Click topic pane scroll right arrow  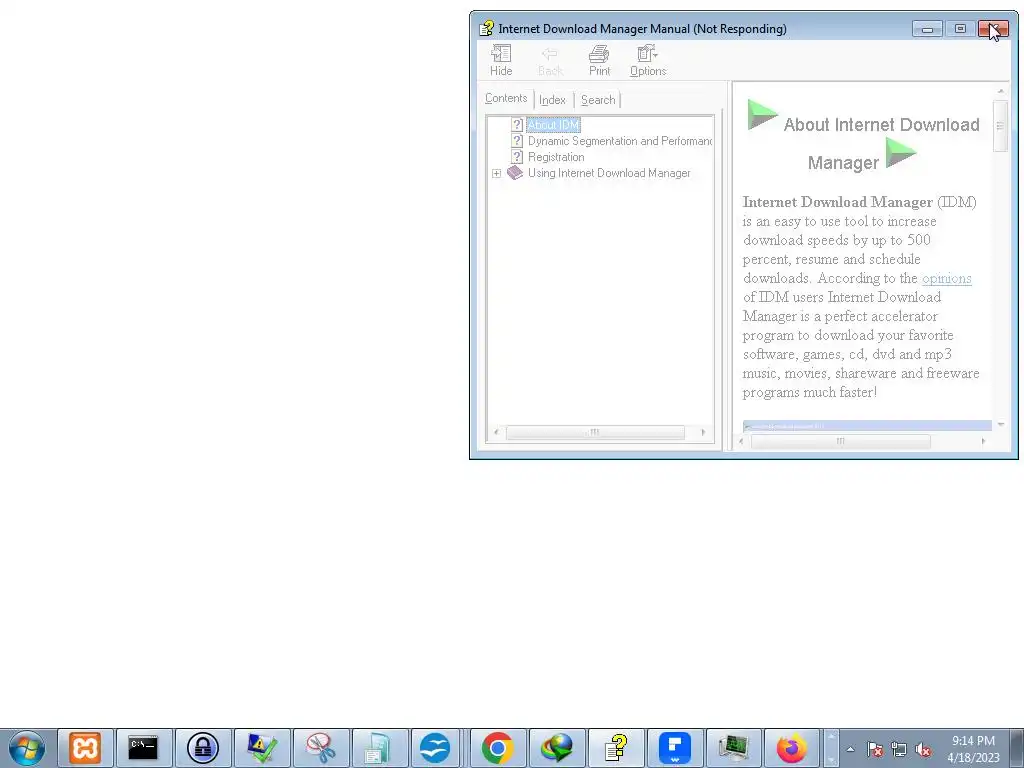point(984,441)
